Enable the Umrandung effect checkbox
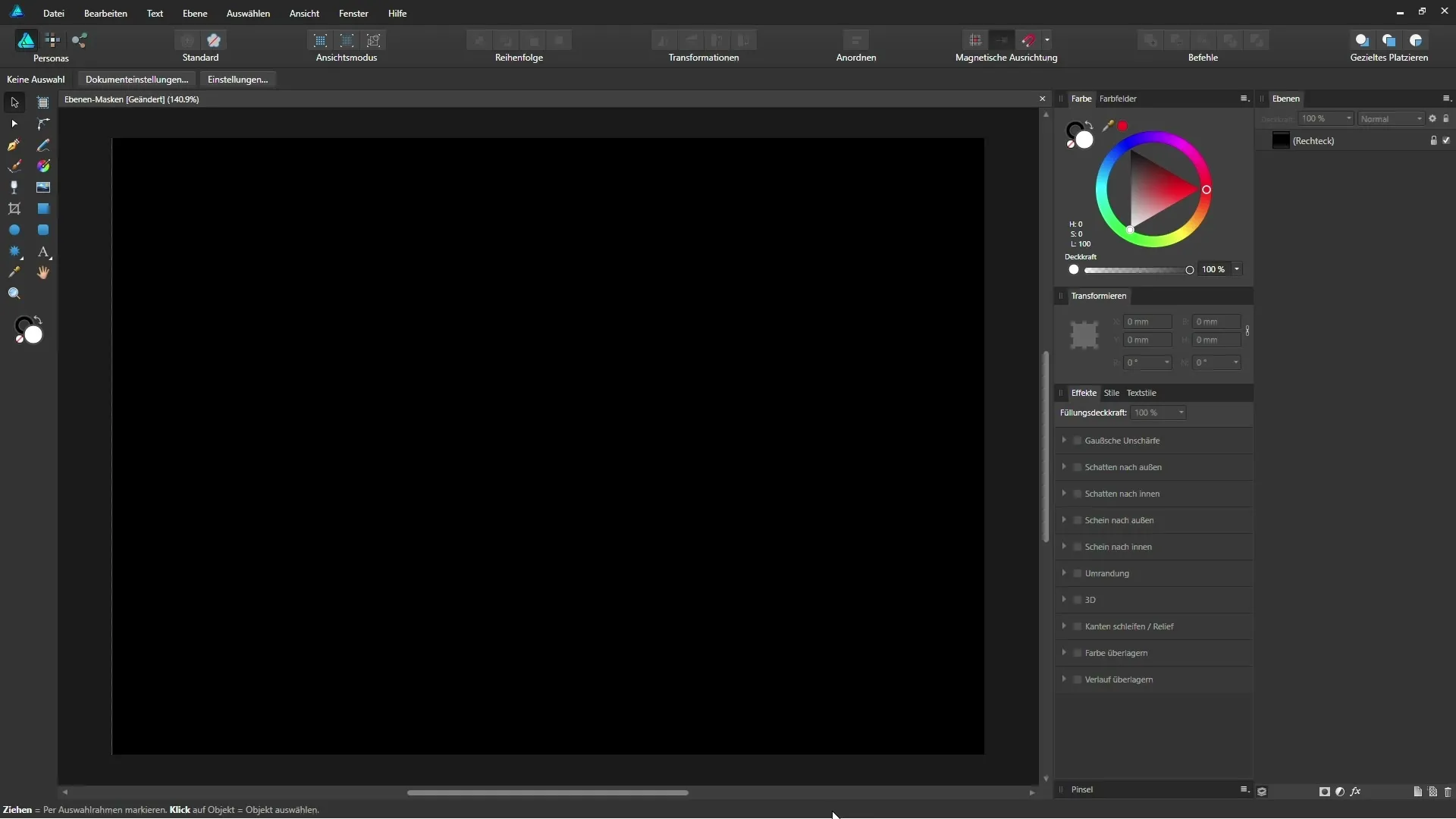This screenshot has width=1456, height=819. pos(1077,573)
